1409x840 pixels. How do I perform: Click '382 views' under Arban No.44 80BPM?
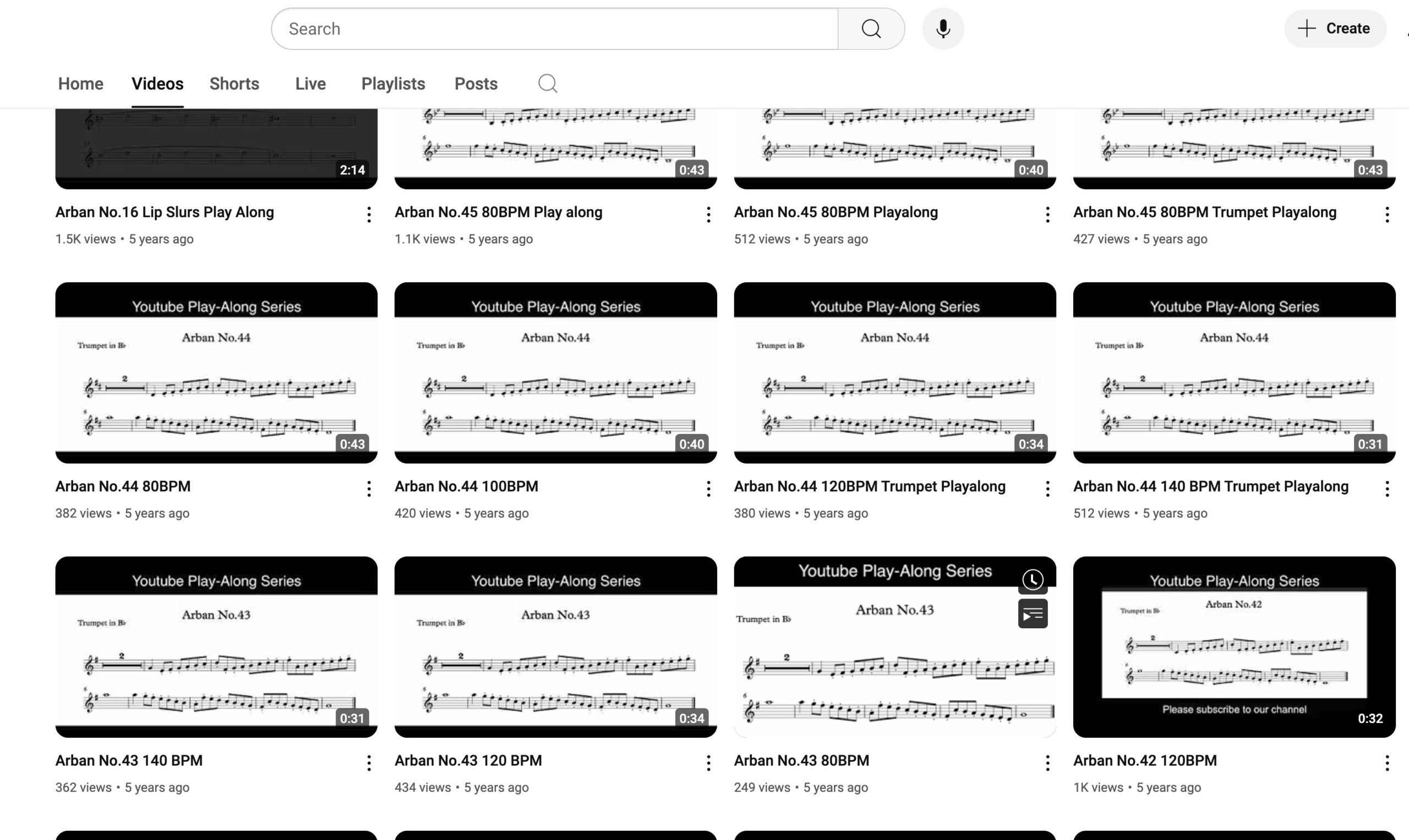83,513
